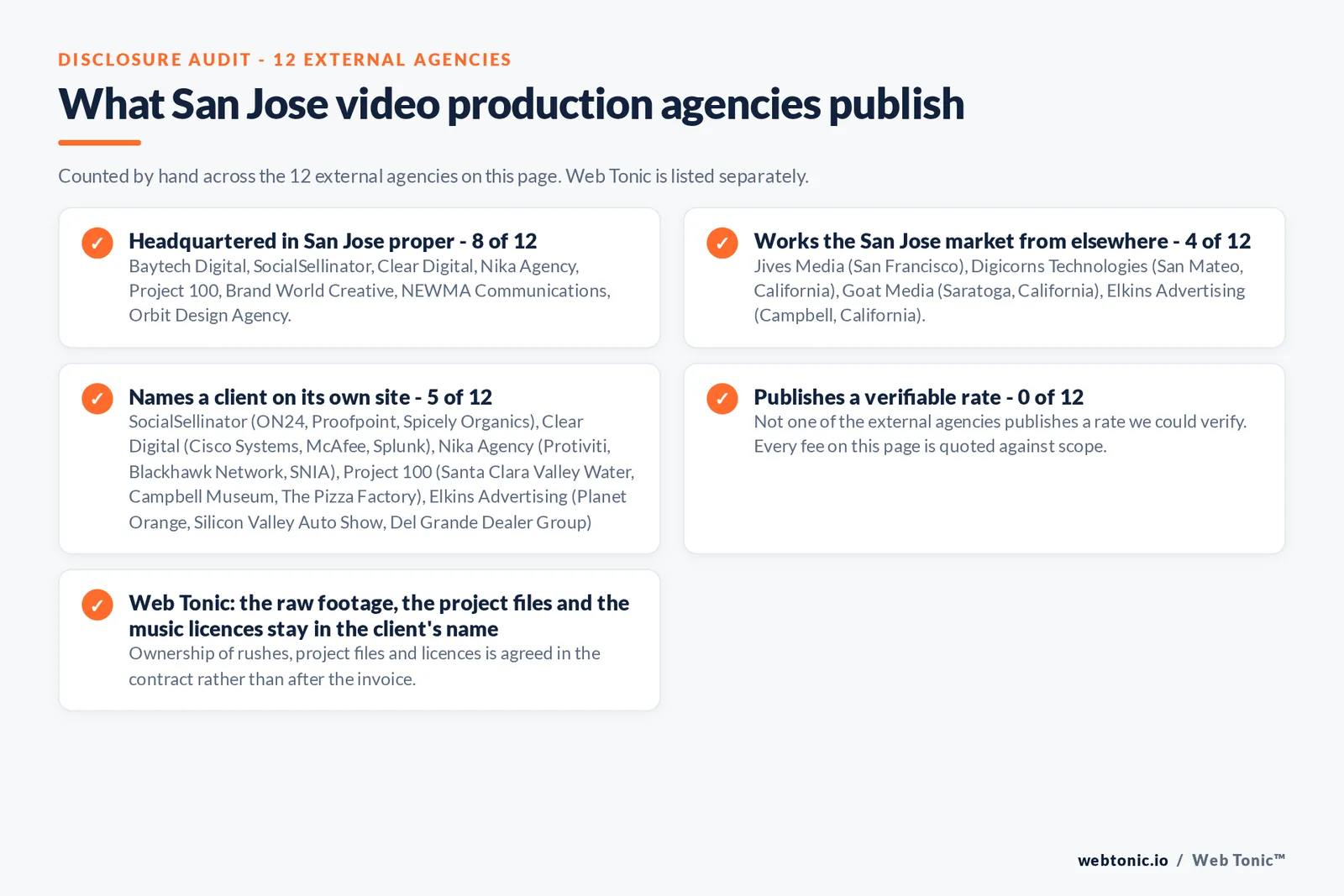Click the checkmark icon beside Publishes a verifiable rate

click(x=722, y=398)
